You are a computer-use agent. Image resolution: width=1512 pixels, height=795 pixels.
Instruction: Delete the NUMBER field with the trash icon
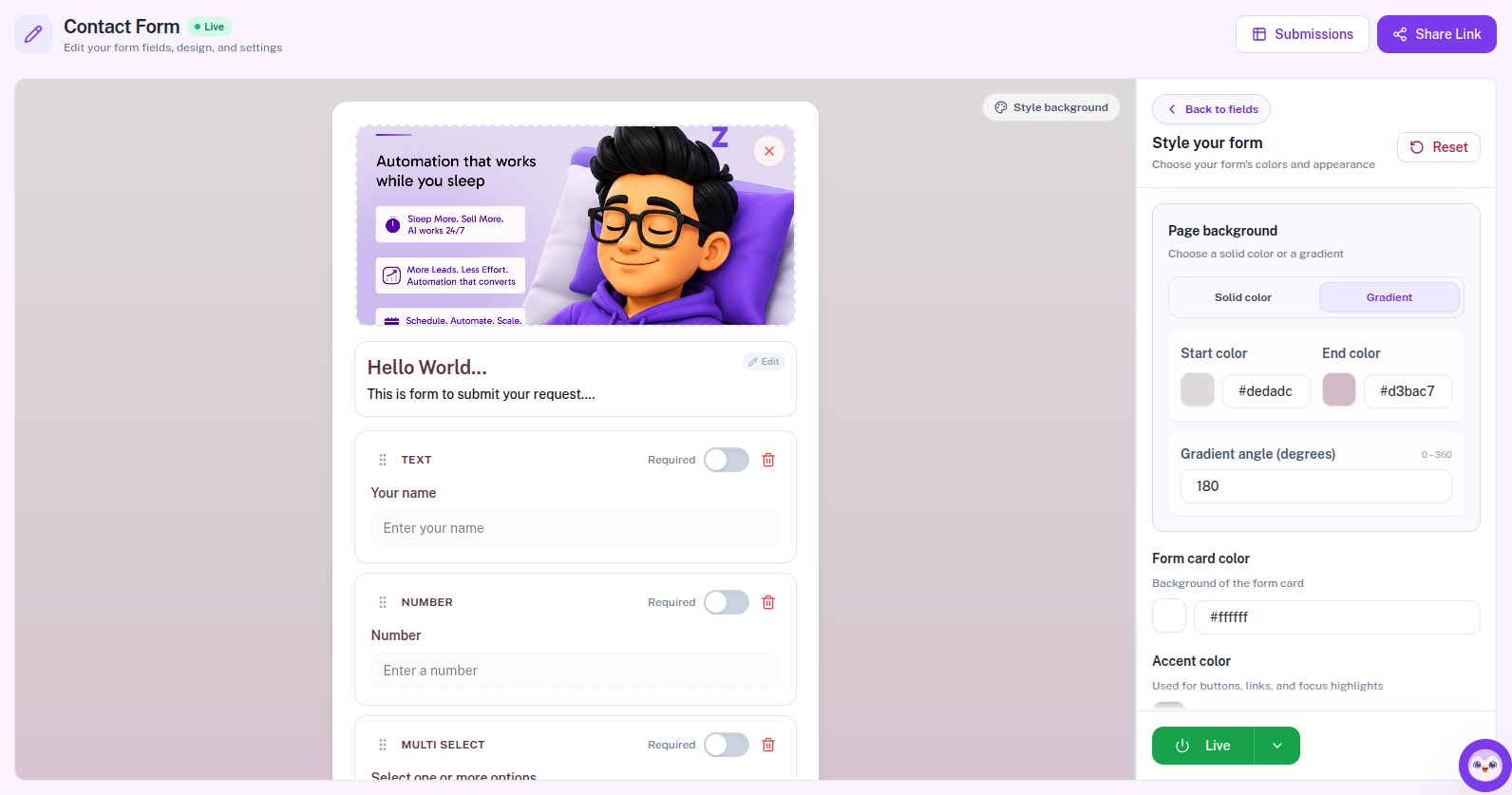click(x=768, y=602)
